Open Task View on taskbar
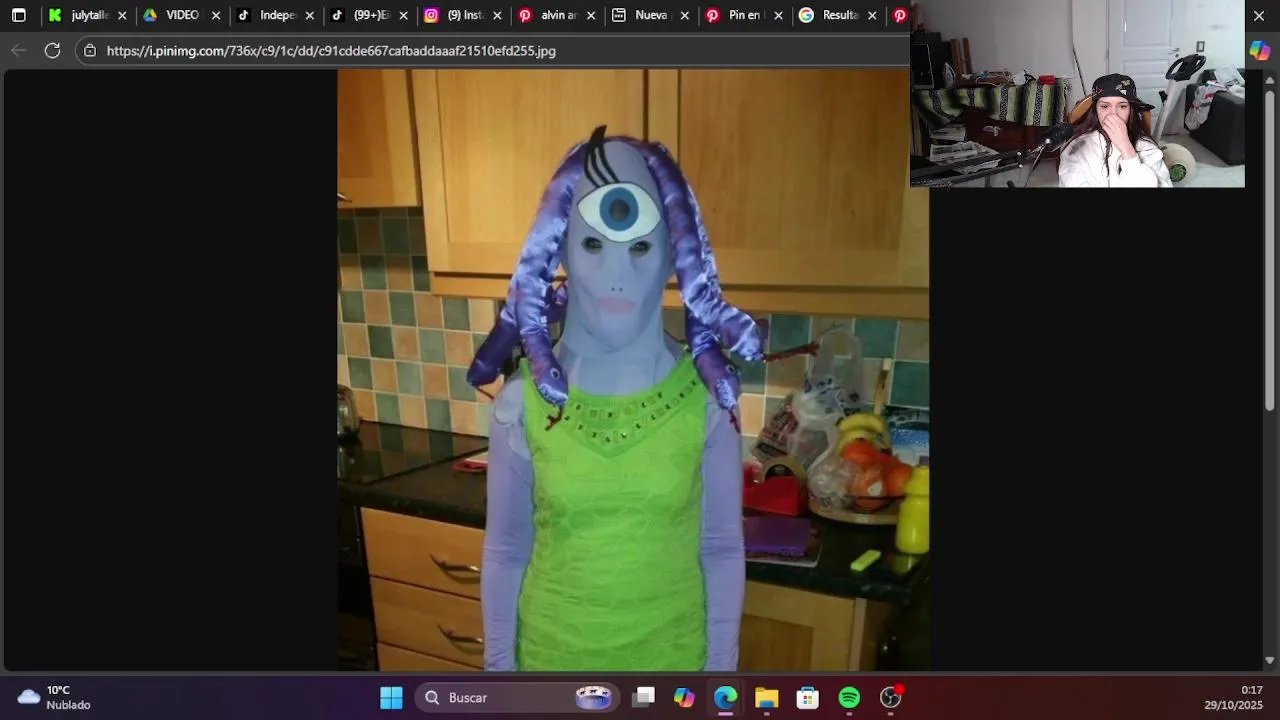This screenshot has width=1280, height=720. tap(643, 697)
